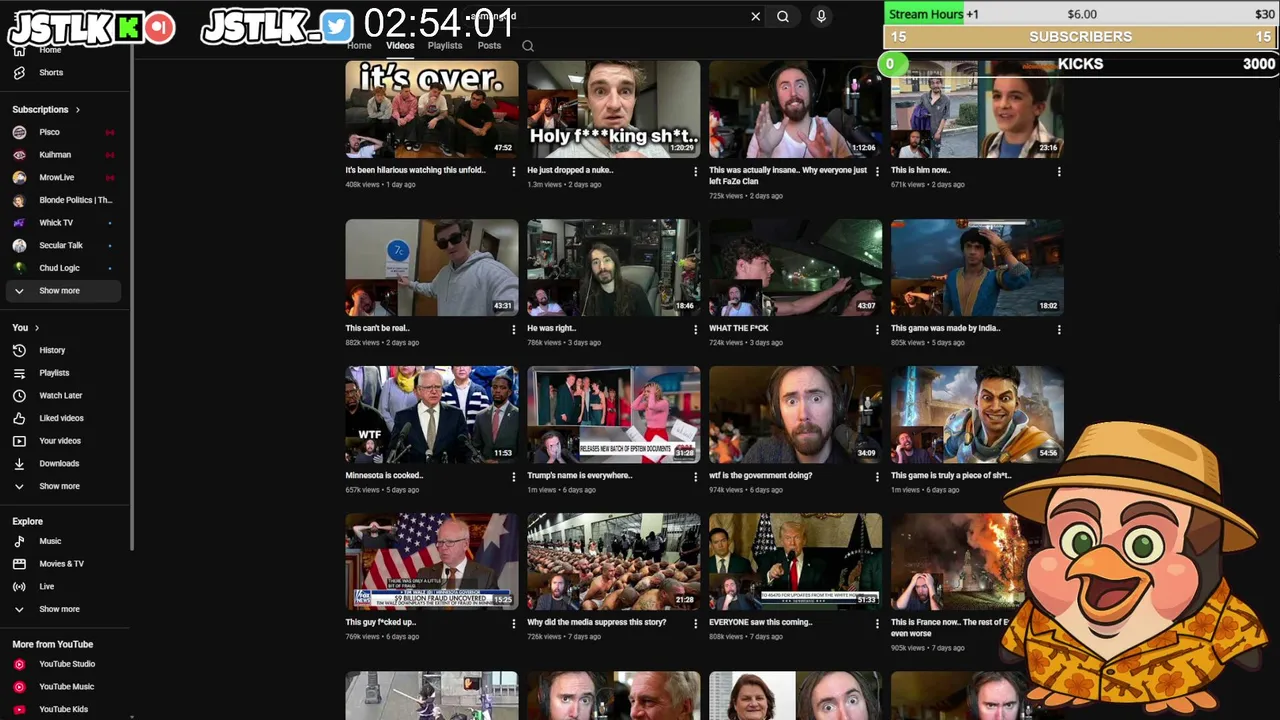
Task: Open Your videos
Action: pos(62,441)
